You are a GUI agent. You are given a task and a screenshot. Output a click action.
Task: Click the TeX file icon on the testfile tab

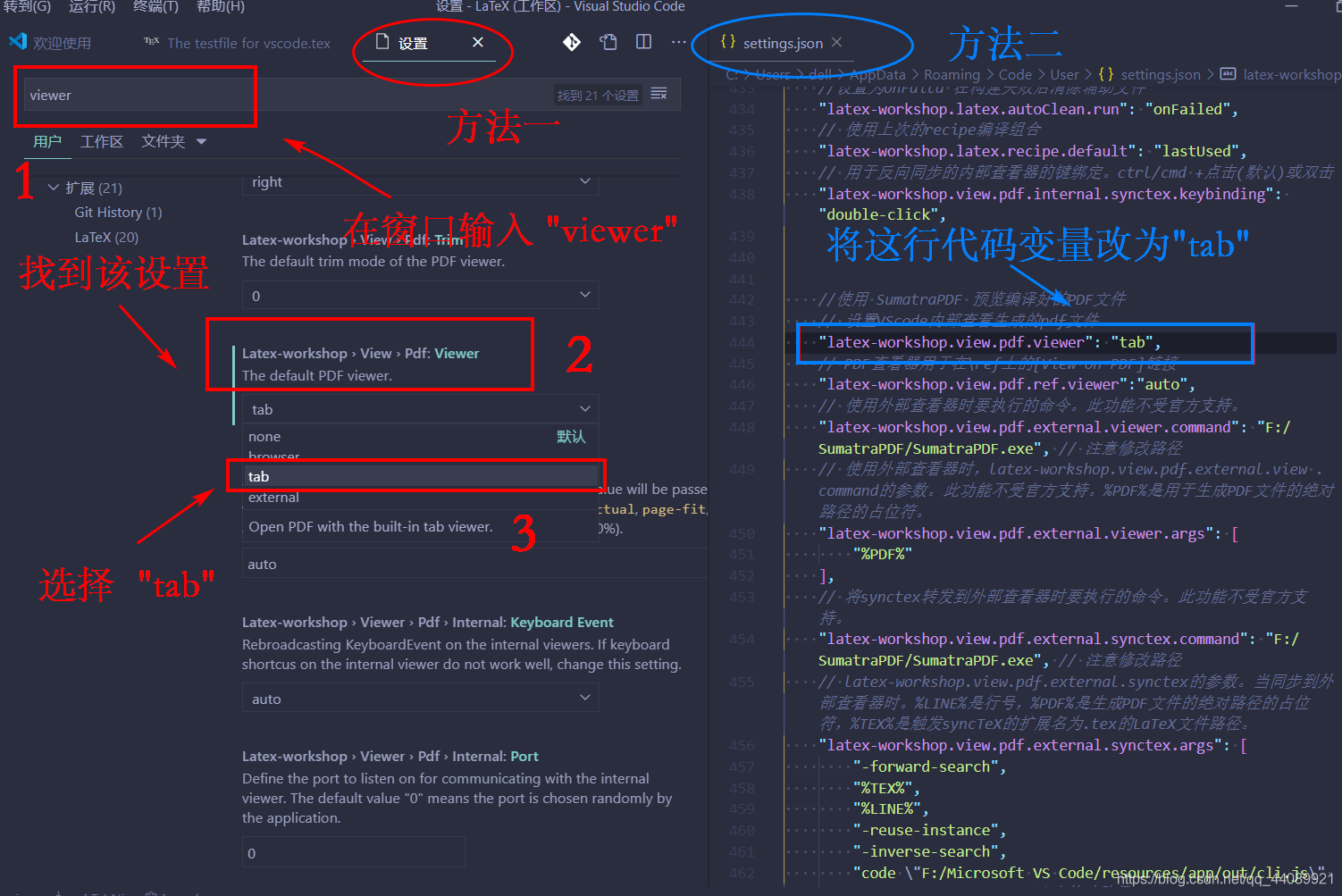coord(152,41)
